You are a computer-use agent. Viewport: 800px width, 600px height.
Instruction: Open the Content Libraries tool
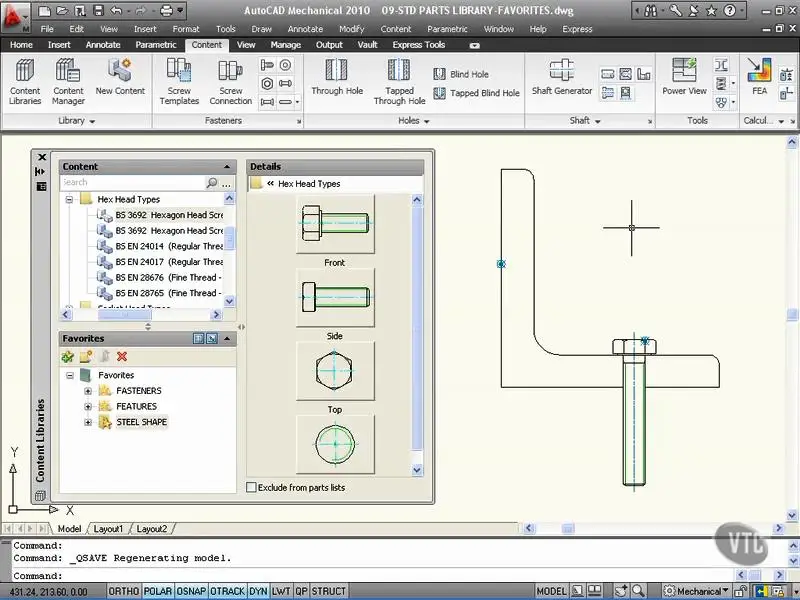tap(25, 80)
